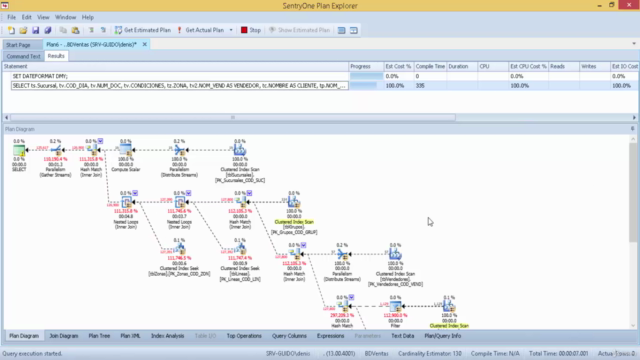Image resolution: width=640 pixels, height=360 pixels.
Task: Open the document tabs list dropdown arrow
Action: [x=634, y=43]
